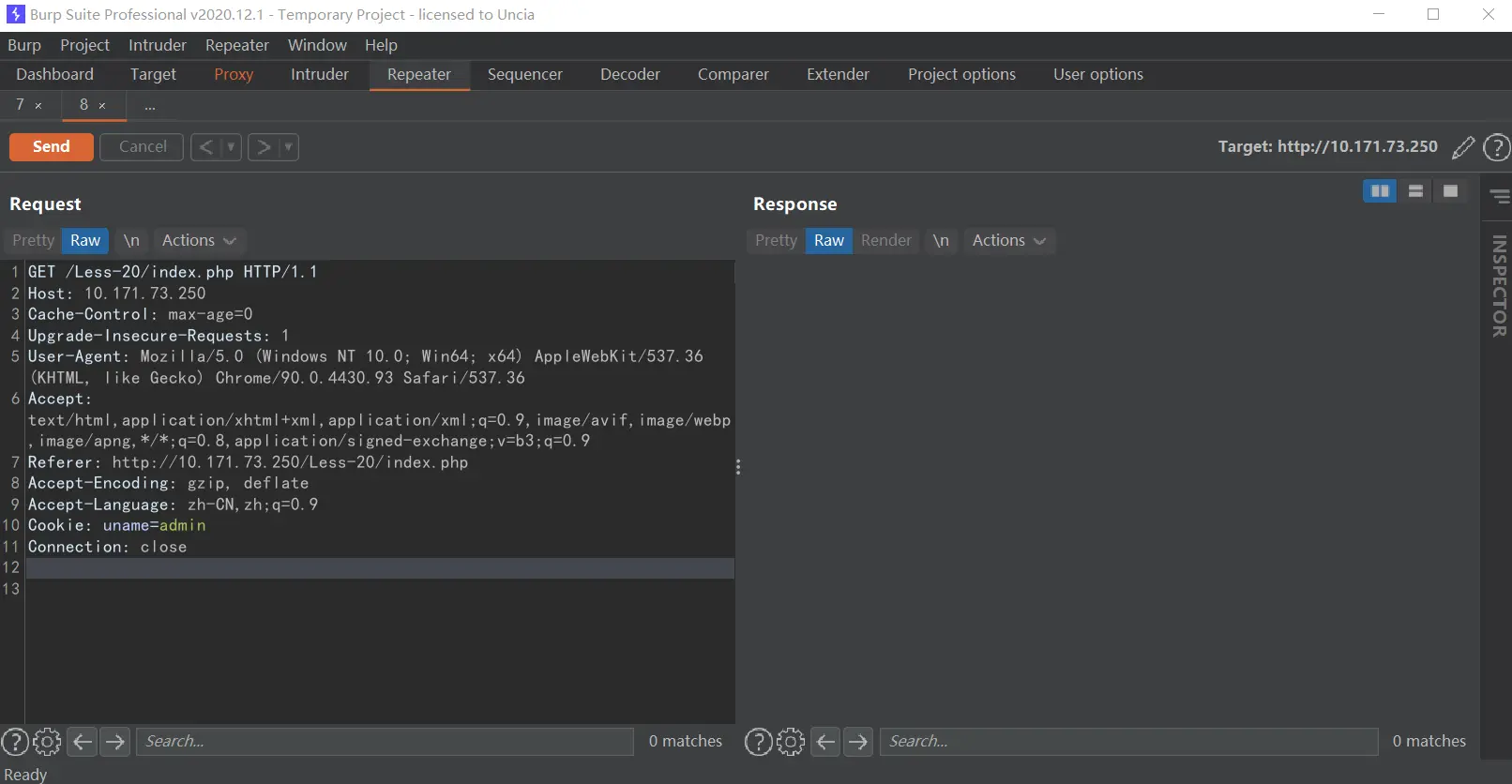The image size is (1512, 784).
Task: Switch request view to Pretty
Action: click(33, 241)
